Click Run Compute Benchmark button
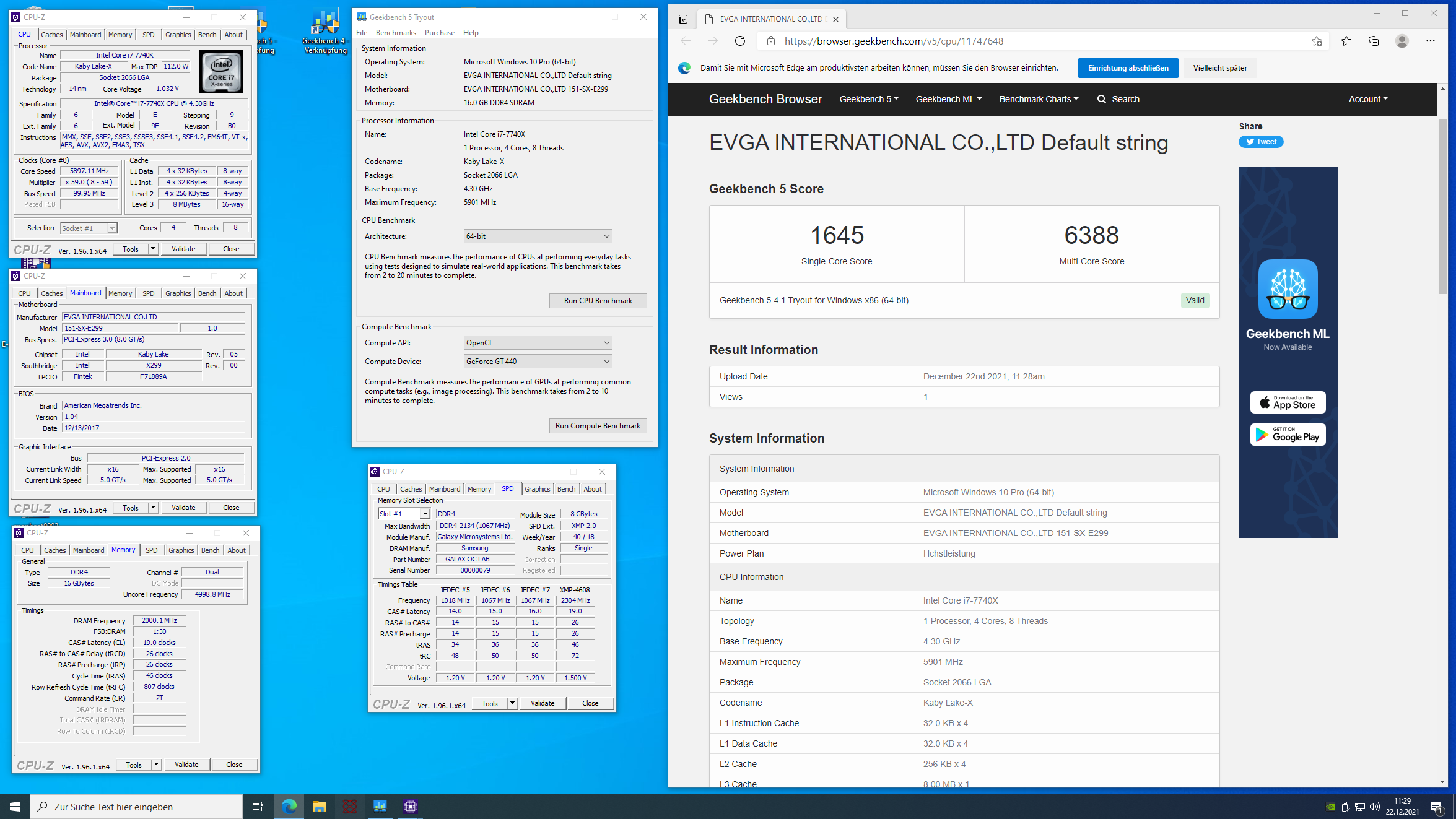Image resolution: width=1456 pixels, height=819 pixels. pos(598,426)
